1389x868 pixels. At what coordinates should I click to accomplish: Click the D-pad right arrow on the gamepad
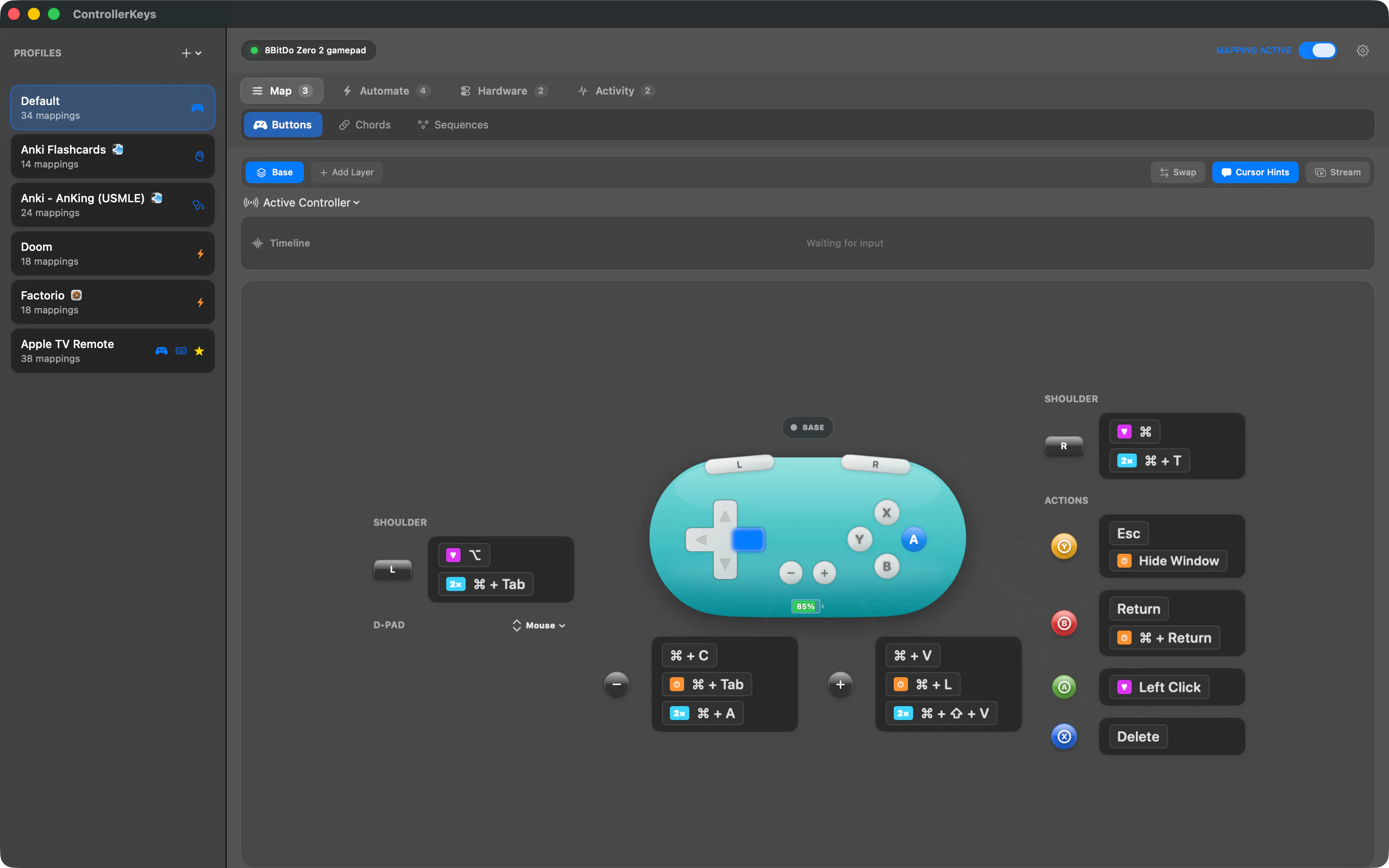747,539
